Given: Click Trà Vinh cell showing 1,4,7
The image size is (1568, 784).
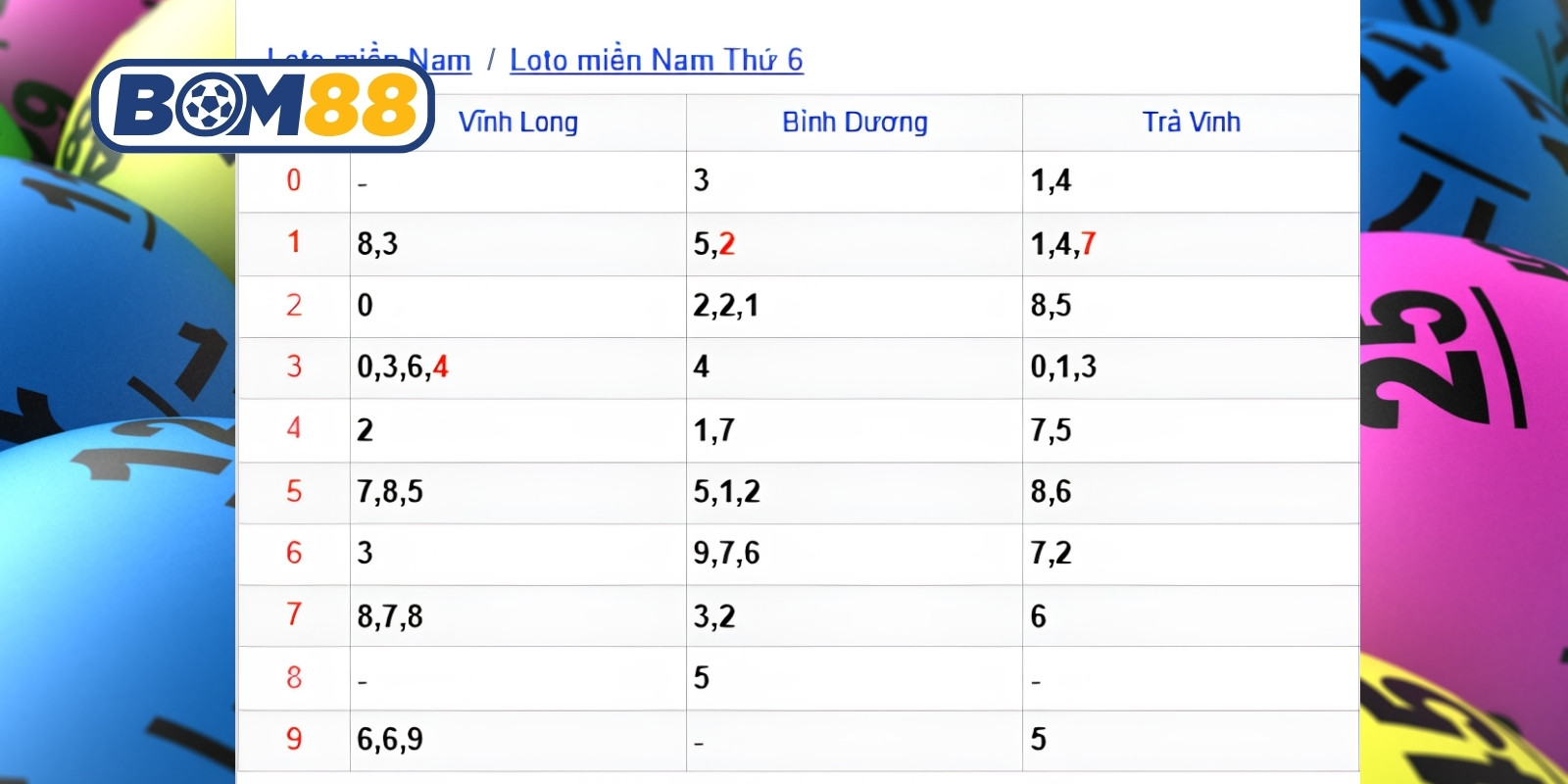Looking at the screenshot, I should point(1191,244).
